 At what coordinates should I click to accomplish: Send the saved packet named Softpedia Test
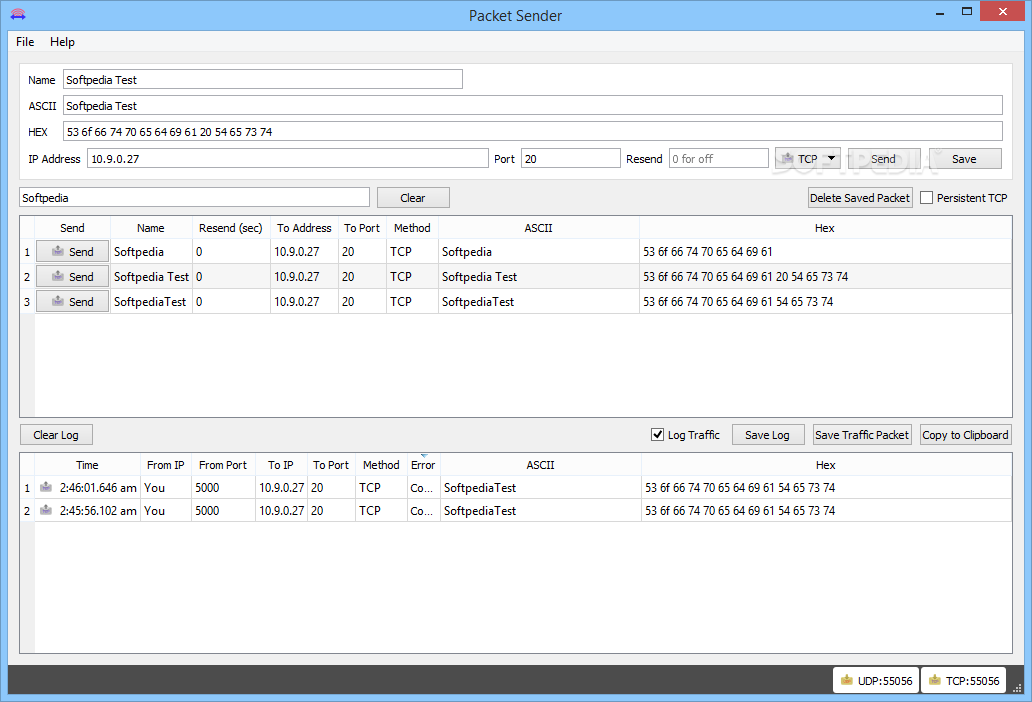tap(72, 277)
